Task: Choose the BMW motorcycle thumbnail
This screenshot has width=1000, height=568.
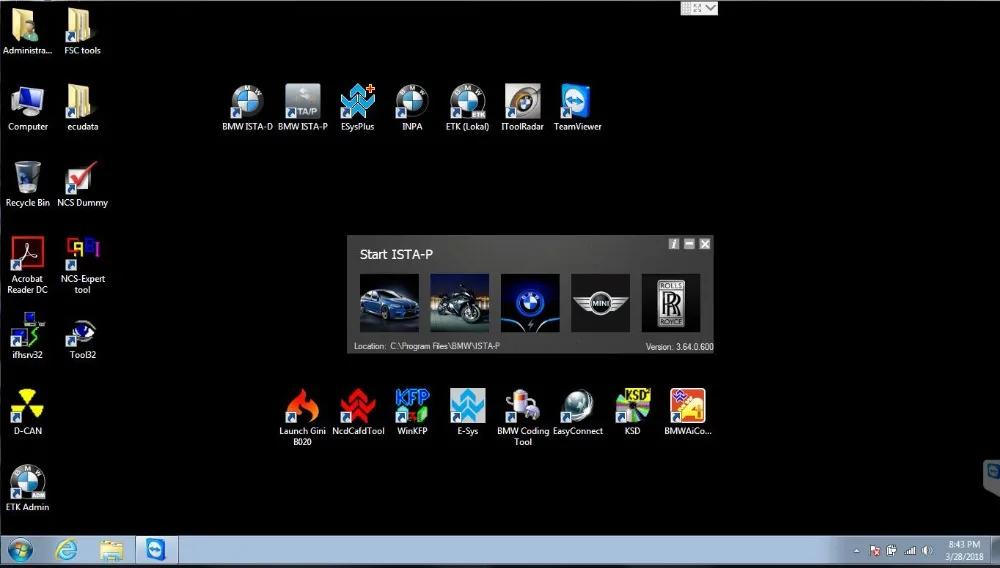Action: (460, 303)
